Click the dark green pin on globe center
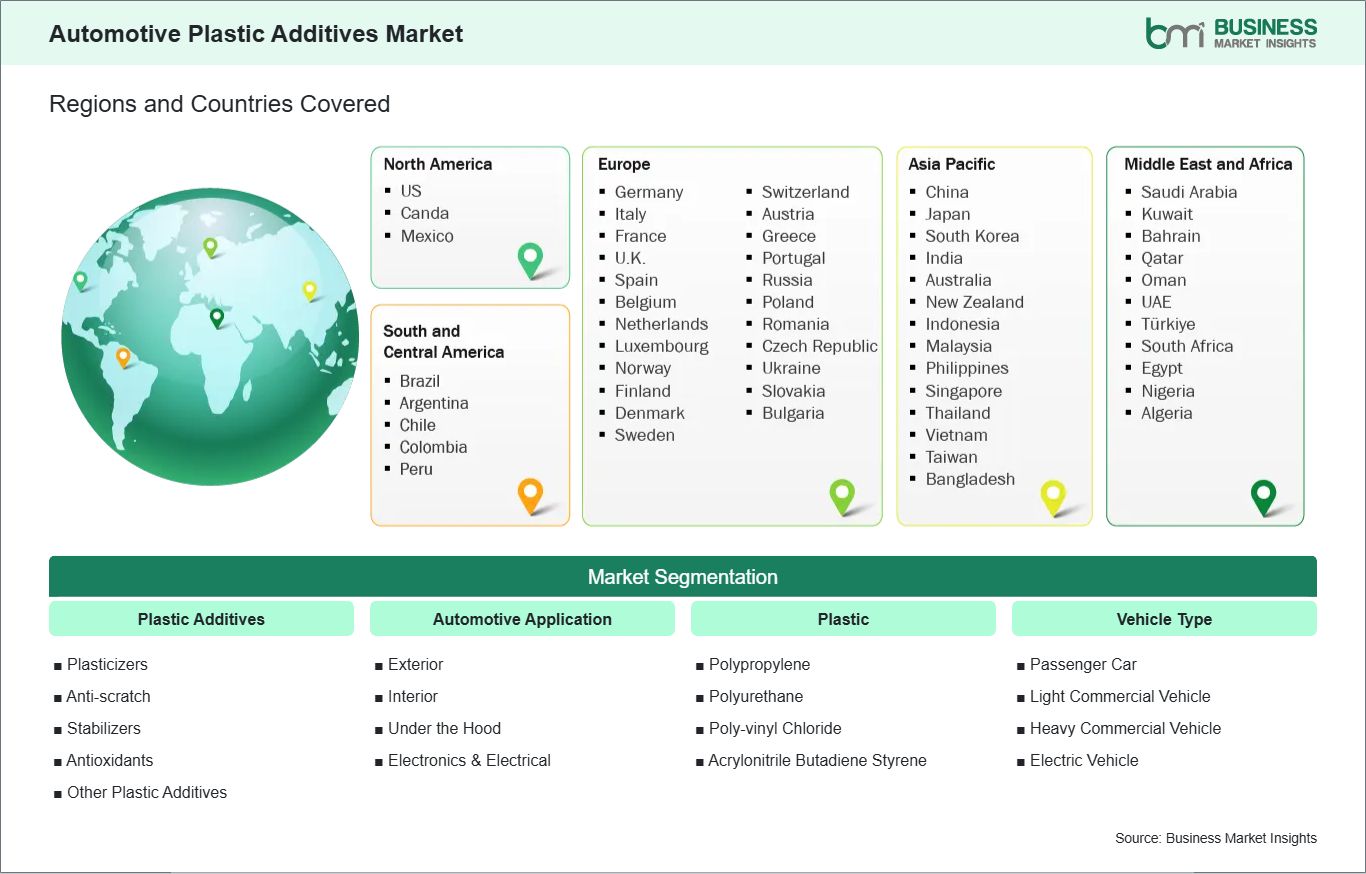The height and width of the screenshot is (874, 1366). pos(217,317)
